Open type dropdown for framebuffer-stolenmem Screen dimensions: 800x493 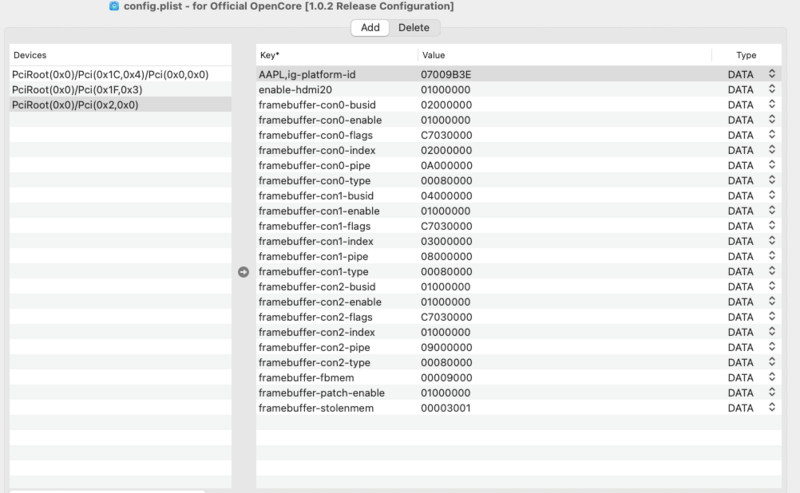click(x=772, y=407)
